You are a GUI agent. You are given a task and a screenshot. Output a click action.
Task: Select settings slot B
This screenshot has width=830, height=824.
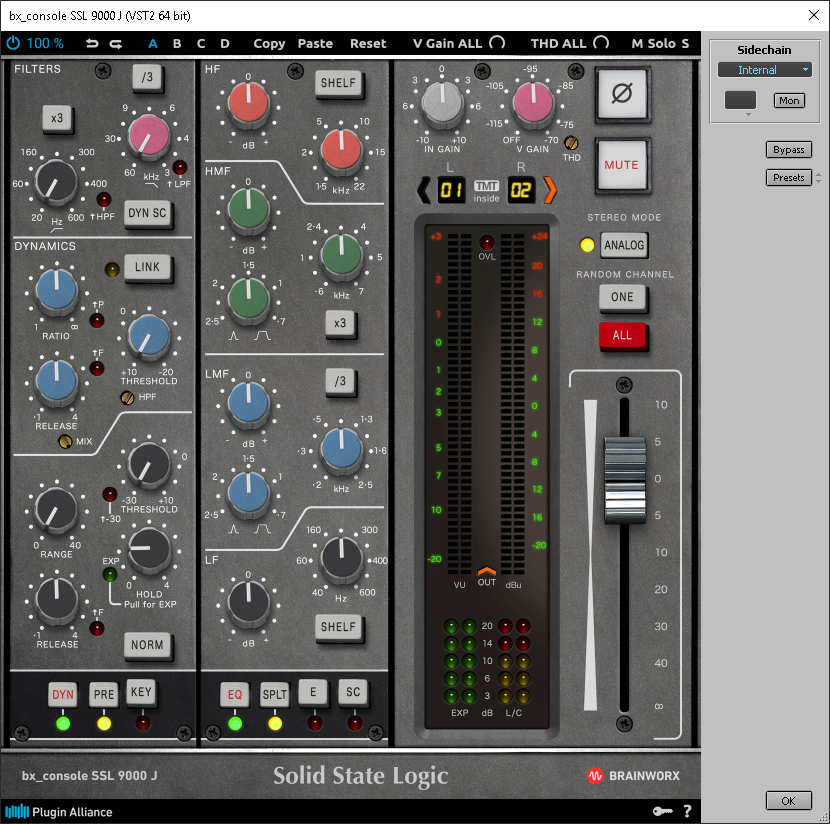(x=177, y=43)
